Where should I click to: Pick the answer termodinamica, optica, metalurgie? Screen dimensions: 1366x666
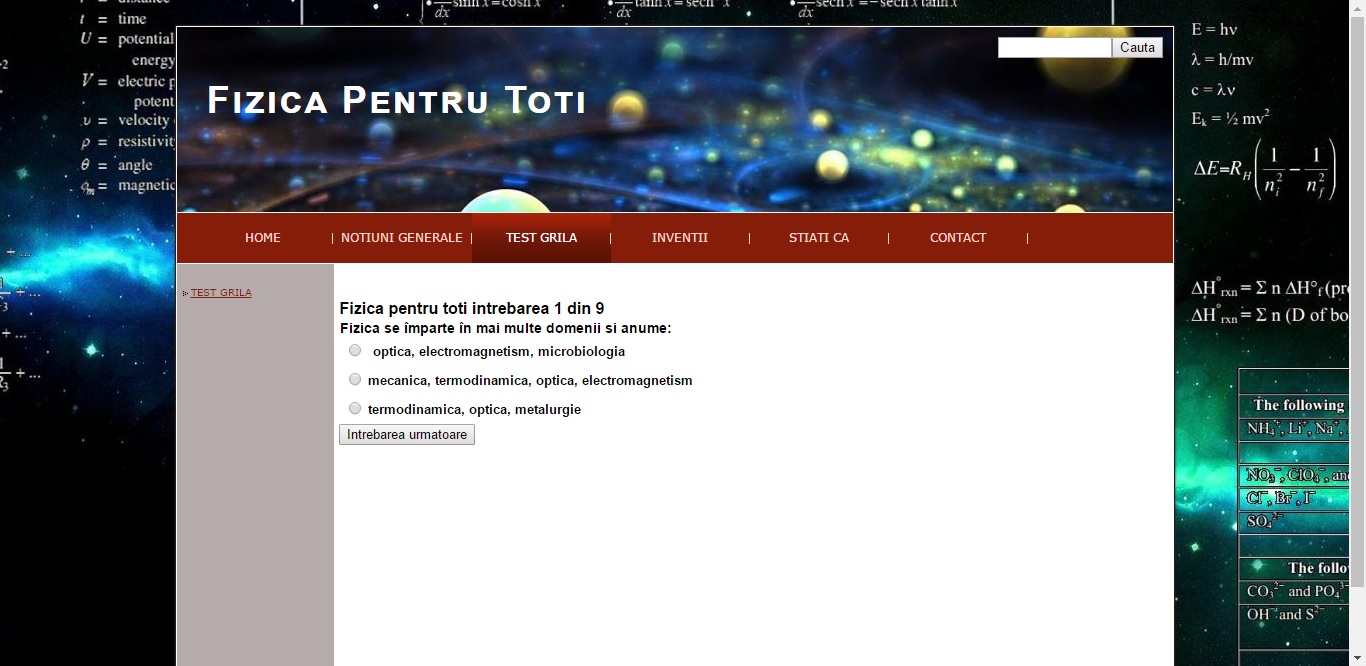(355, 408)
